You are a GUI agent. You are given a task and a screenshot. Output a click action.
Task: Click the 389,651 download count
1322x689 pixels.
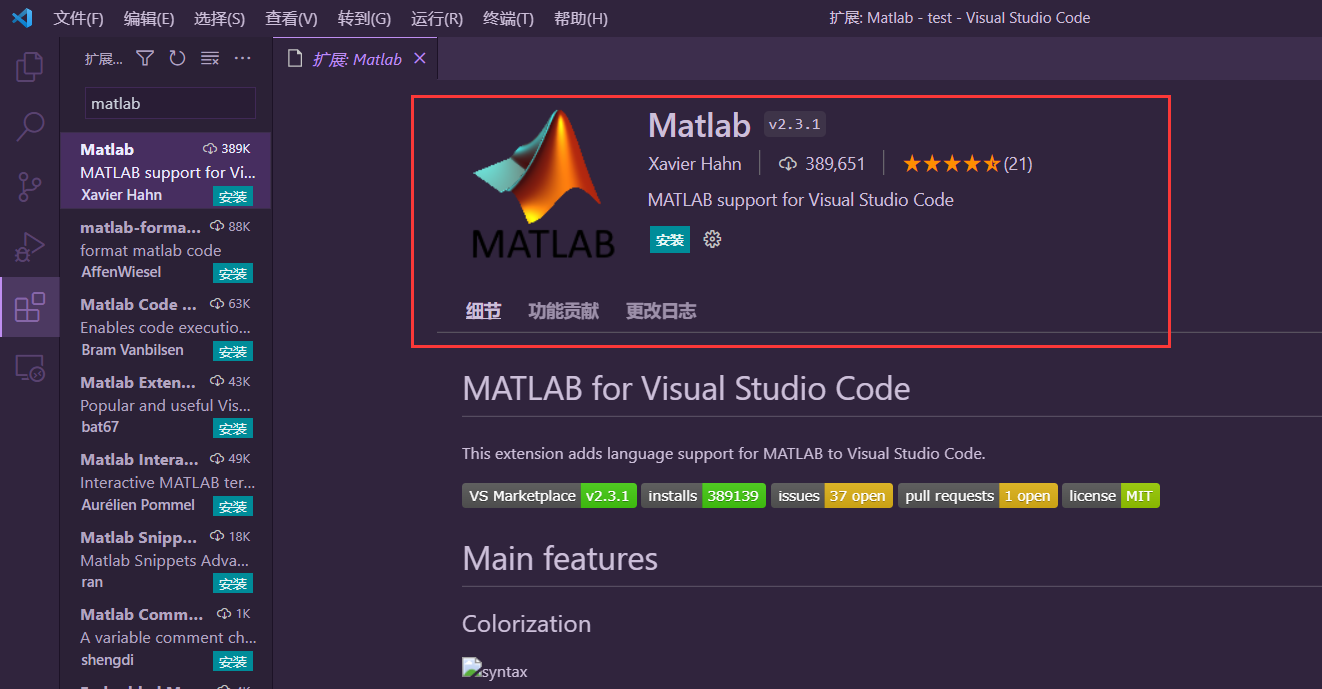pyautogui.click(x=822, y=163)
